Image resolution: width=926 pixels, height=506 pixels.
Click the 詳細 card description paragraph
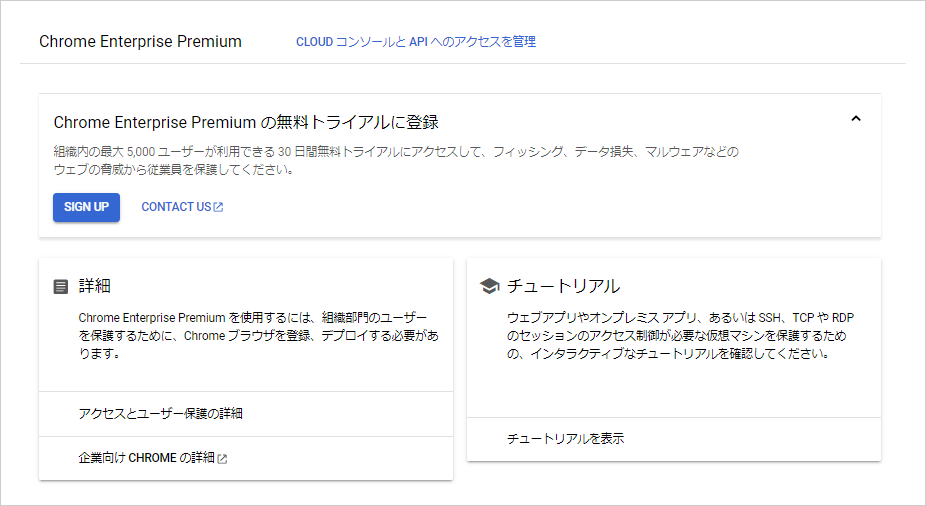coord(259,335)
